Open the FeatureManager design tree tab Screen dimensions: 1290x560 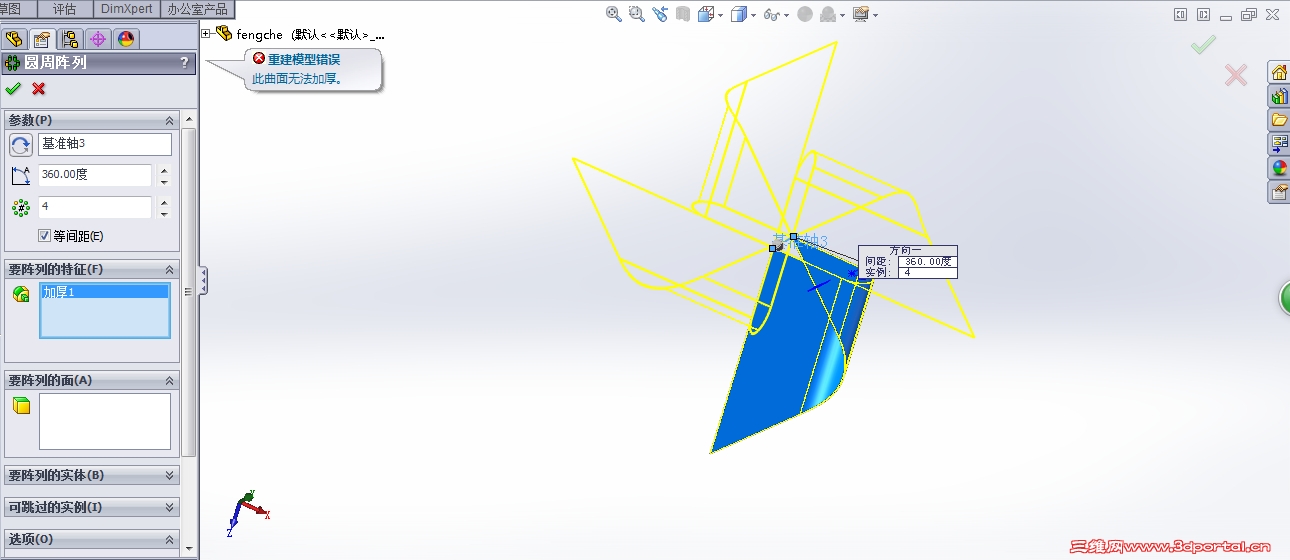[x=14, y=39]
